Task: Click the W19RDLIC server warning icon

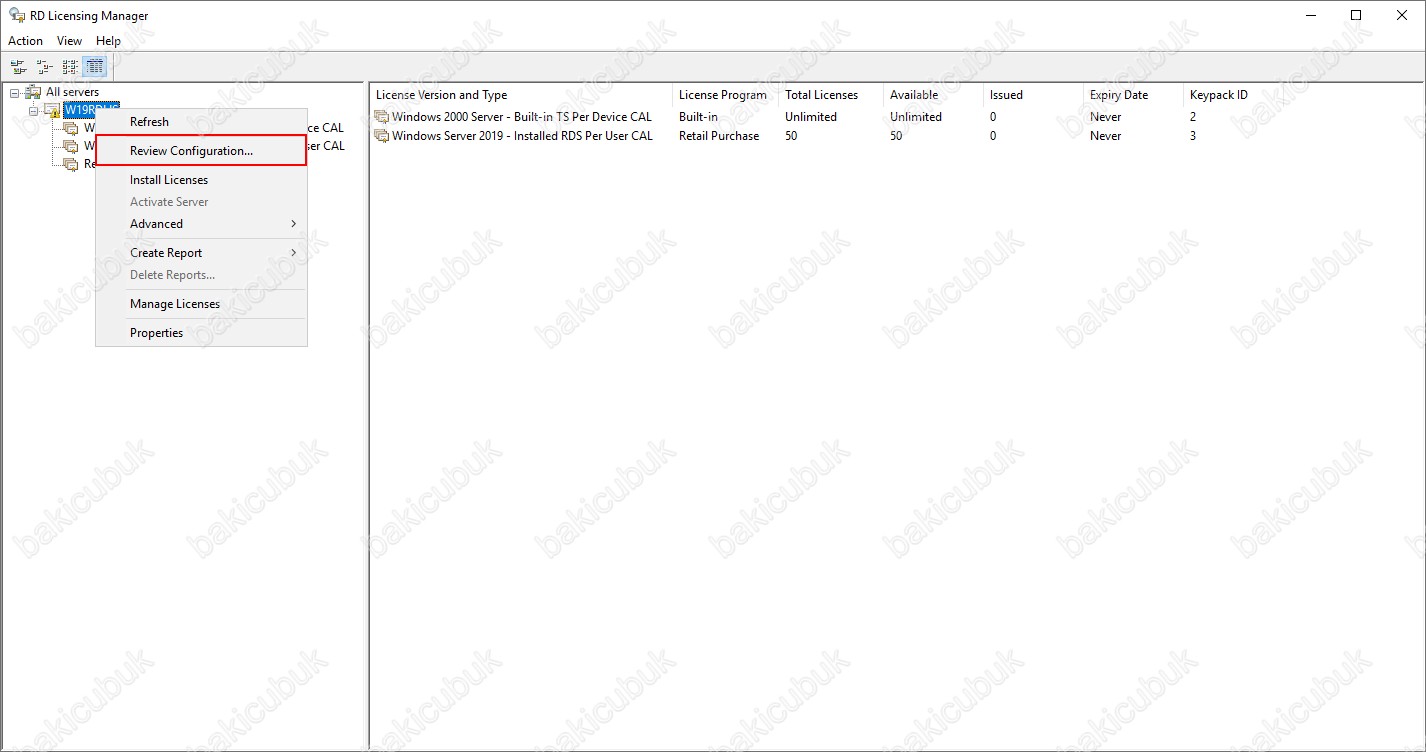Action: tap(52, 110)
